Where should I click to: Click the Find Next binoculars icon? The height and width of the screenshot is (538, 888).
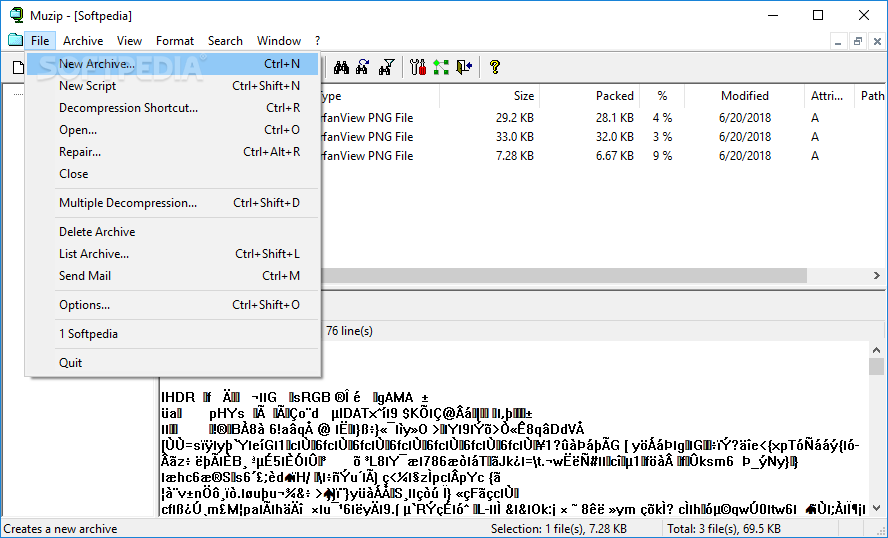[x=363, y=67]
